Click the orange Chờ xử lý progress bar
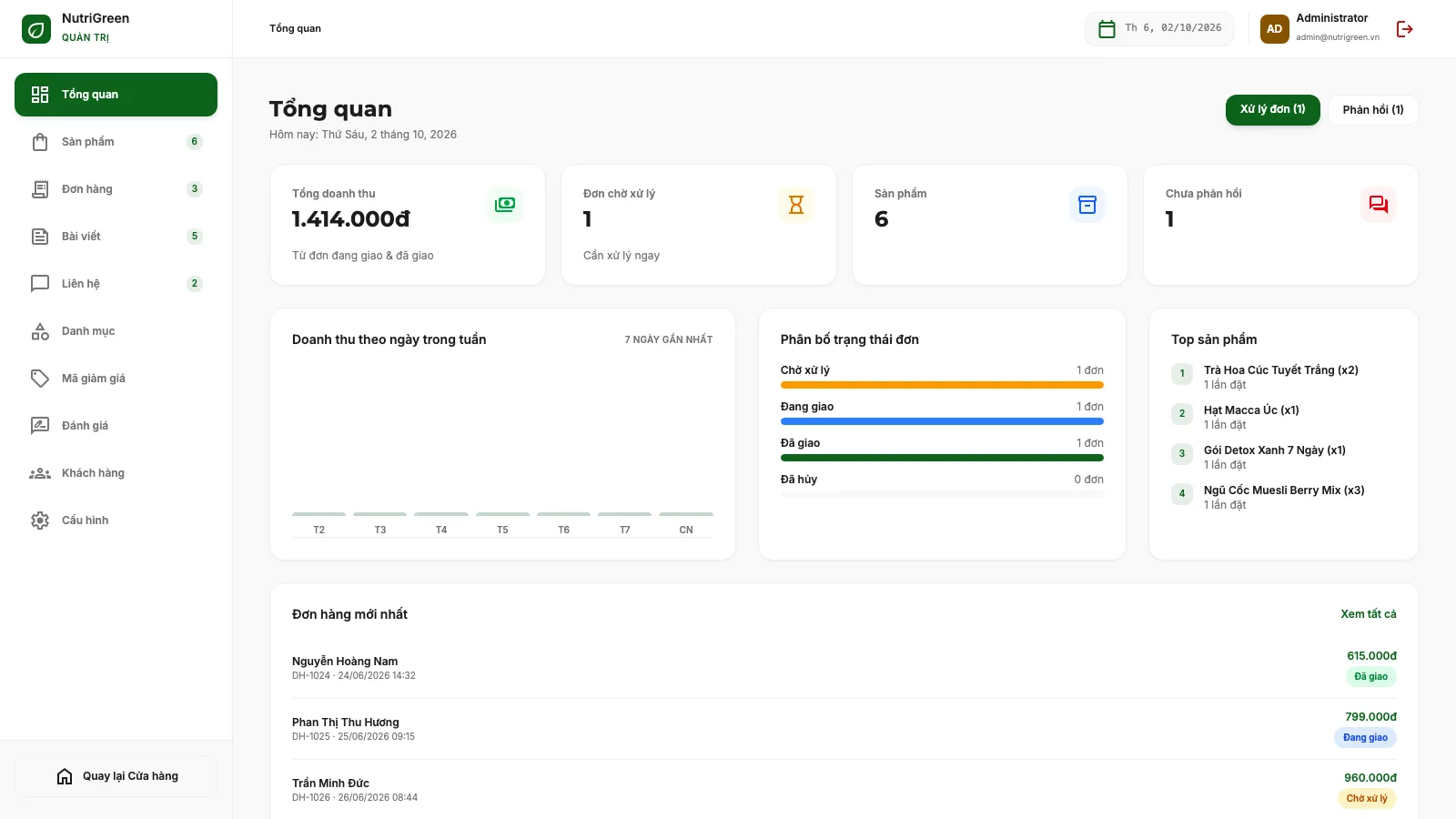Viewport: 1456px width, 819px height. tap(942, 385)
